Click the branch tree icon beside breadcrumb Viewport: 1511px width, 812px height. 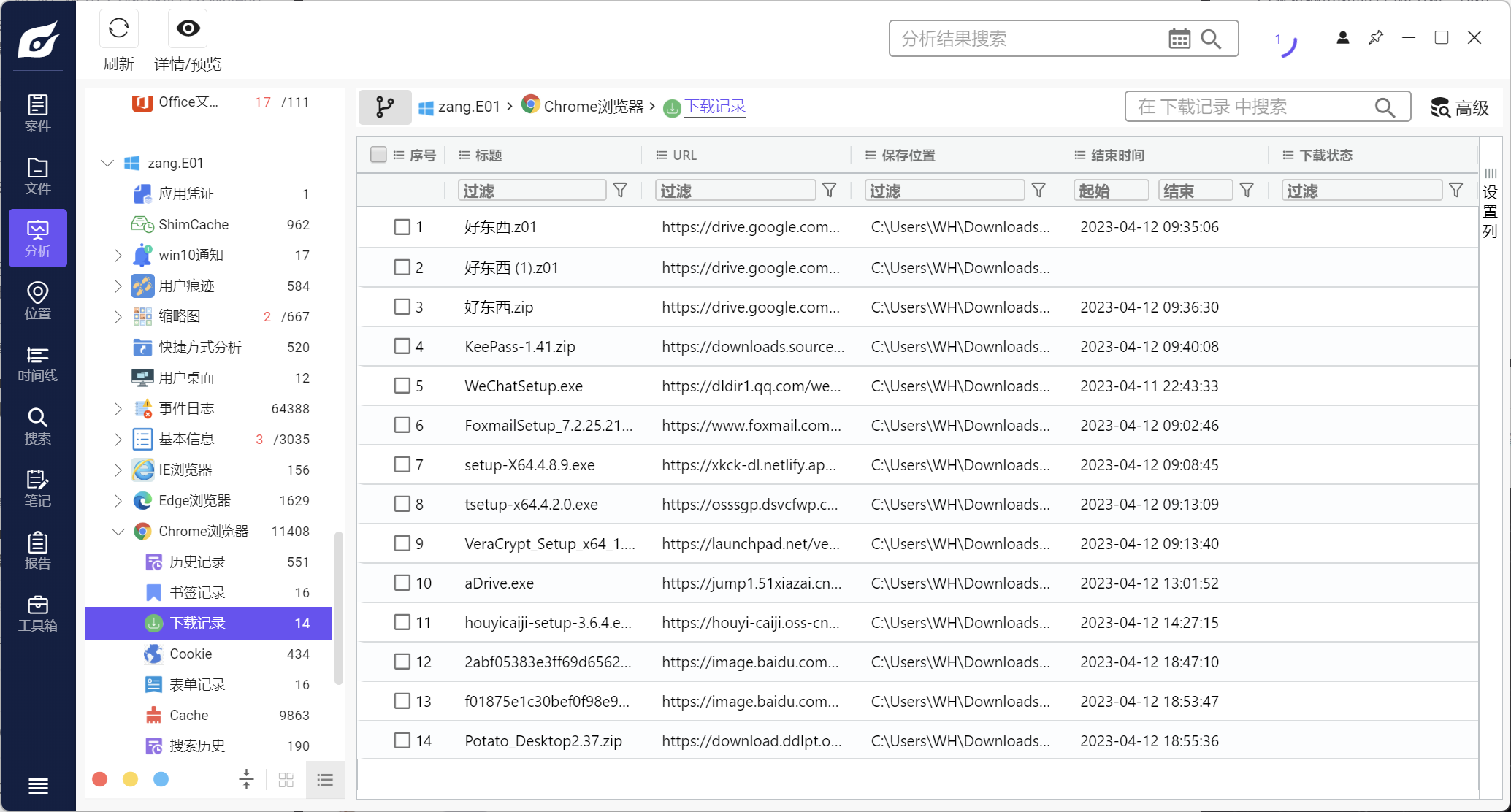[x=385, y=107]
